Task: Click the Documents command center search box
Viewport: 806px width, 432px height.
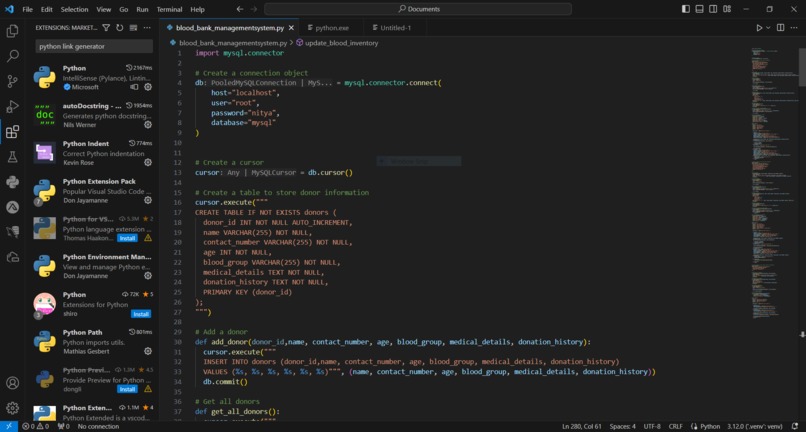Action: [418, 9]
